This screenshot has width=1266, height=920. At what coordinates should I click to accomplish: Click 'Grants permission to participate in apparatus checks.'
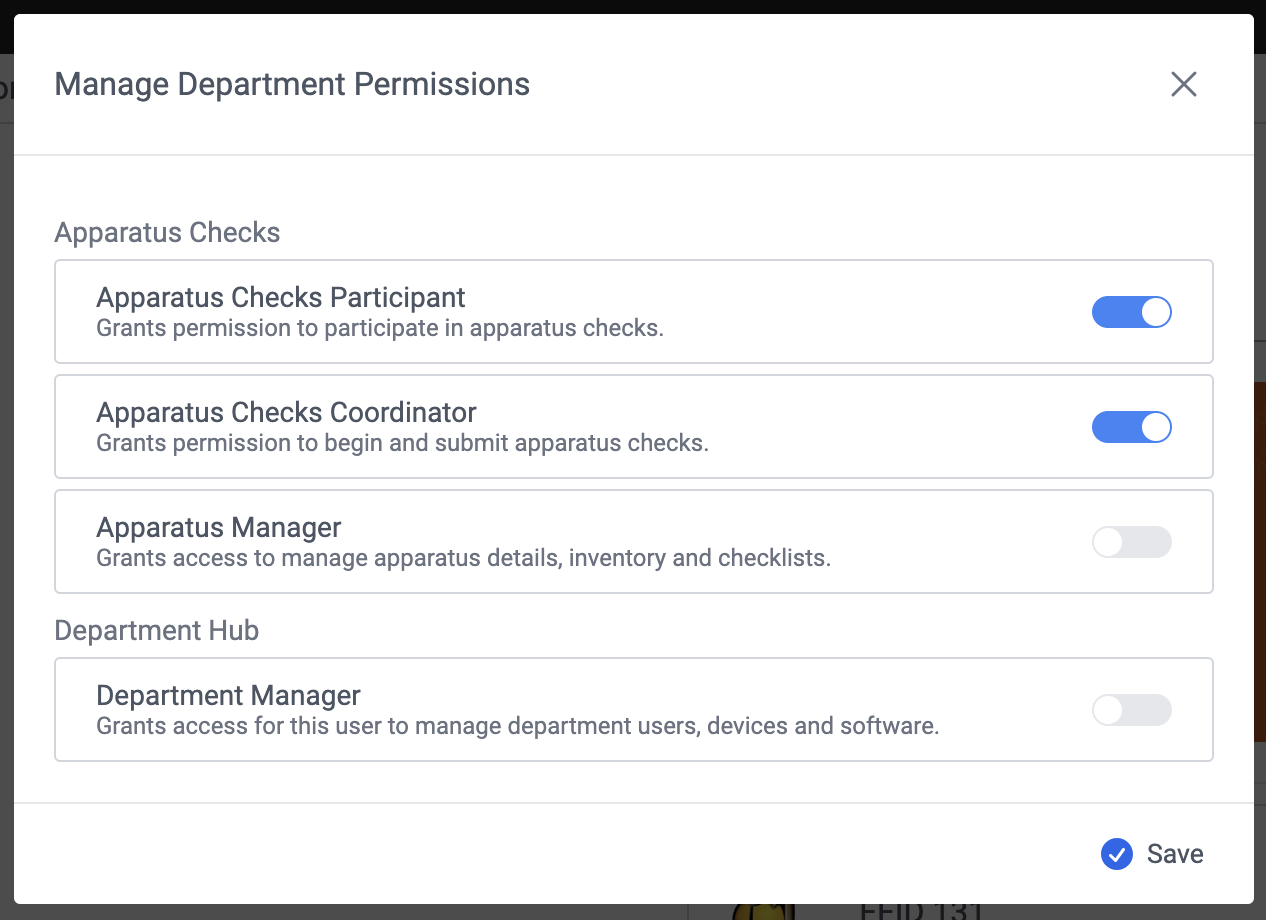(380, 328)
